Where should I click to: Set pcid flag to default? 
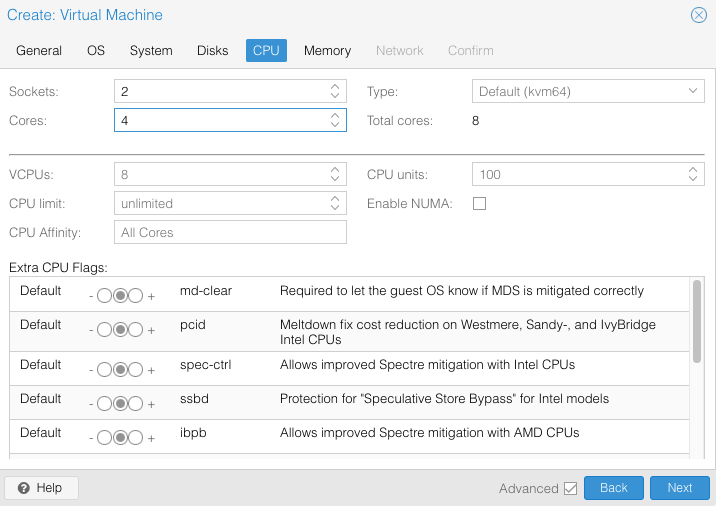click(x=120, y=330)
